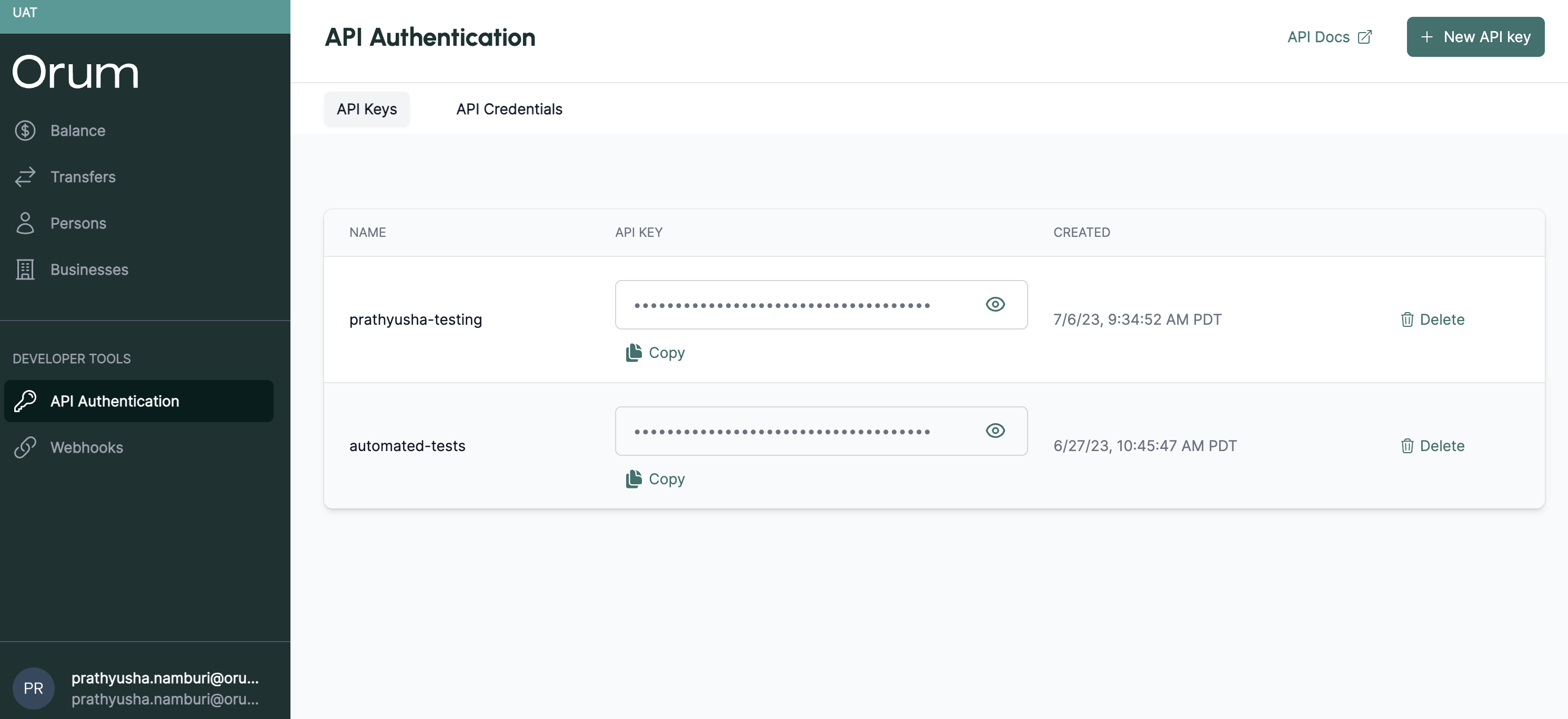Click the Orum logo
This screenshot has height=719, width=1568.
point(75,73)
